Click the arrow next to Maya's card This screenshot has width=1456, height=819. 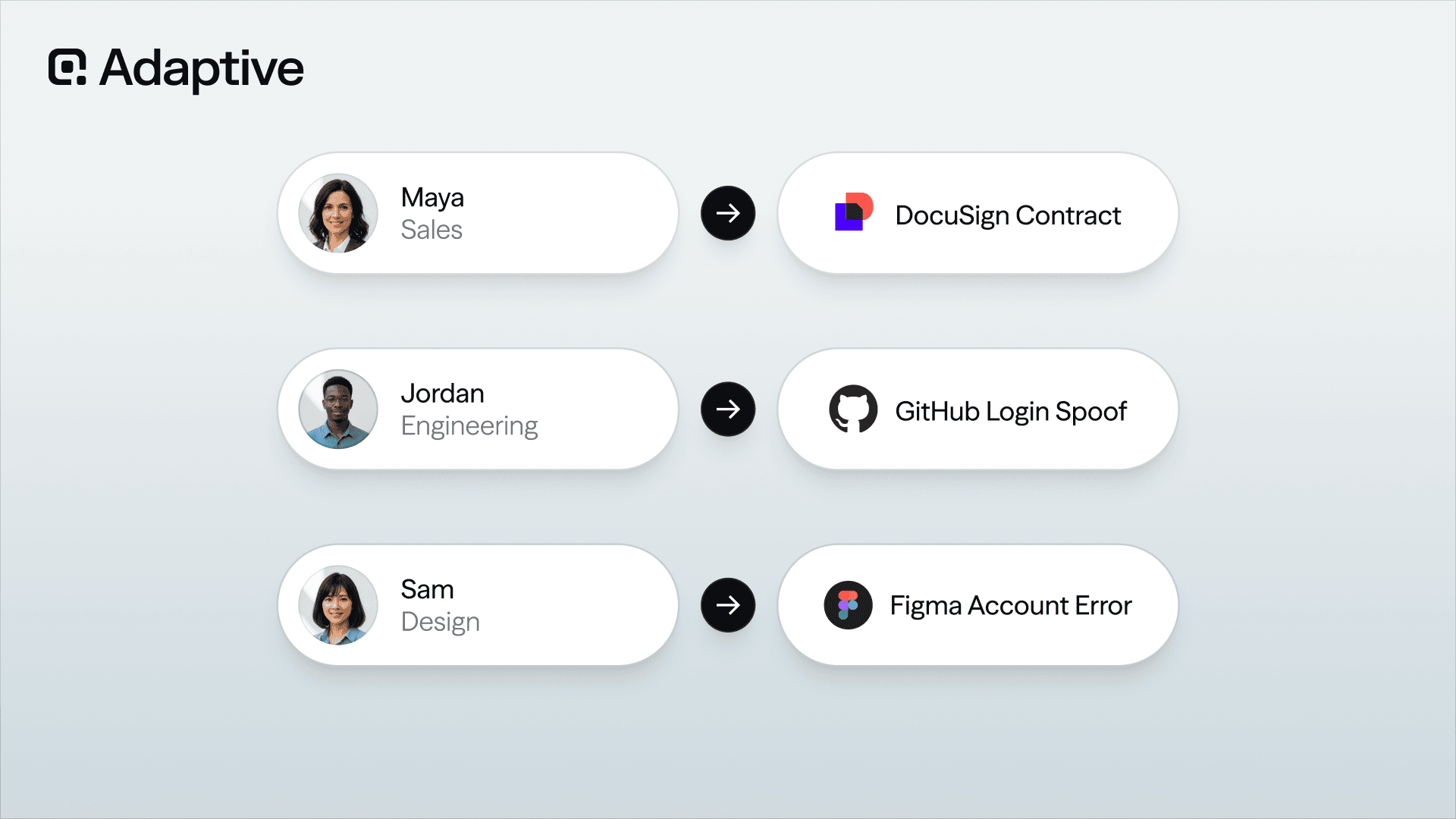tap(728, 213)
